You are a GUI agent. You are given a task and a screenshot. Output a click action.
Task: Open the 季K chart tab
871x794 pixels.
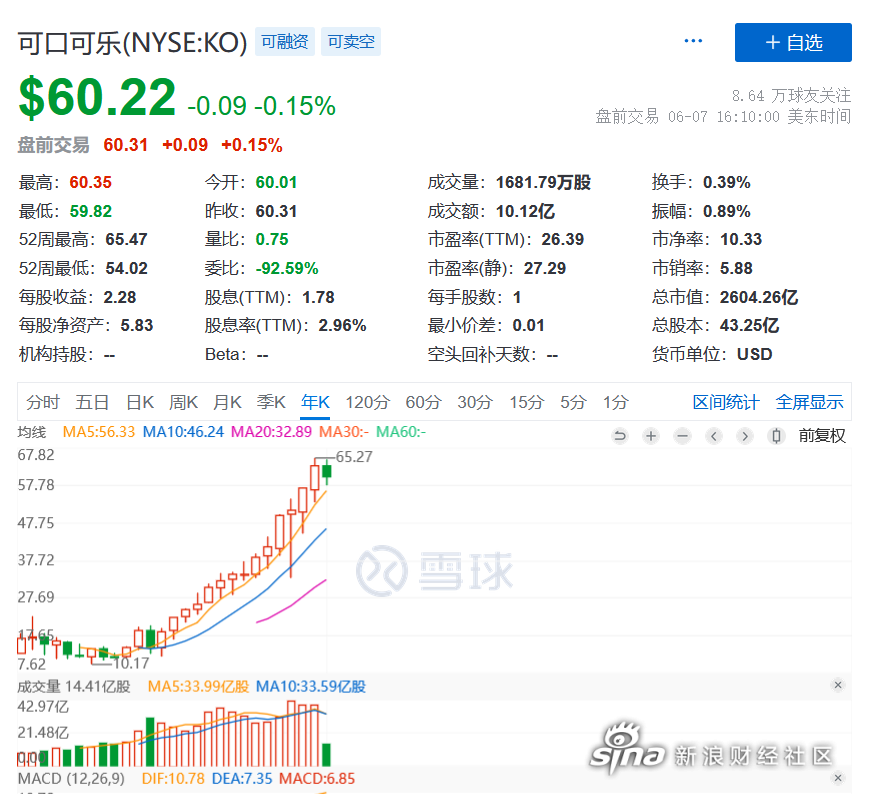(x=271, y=402)
